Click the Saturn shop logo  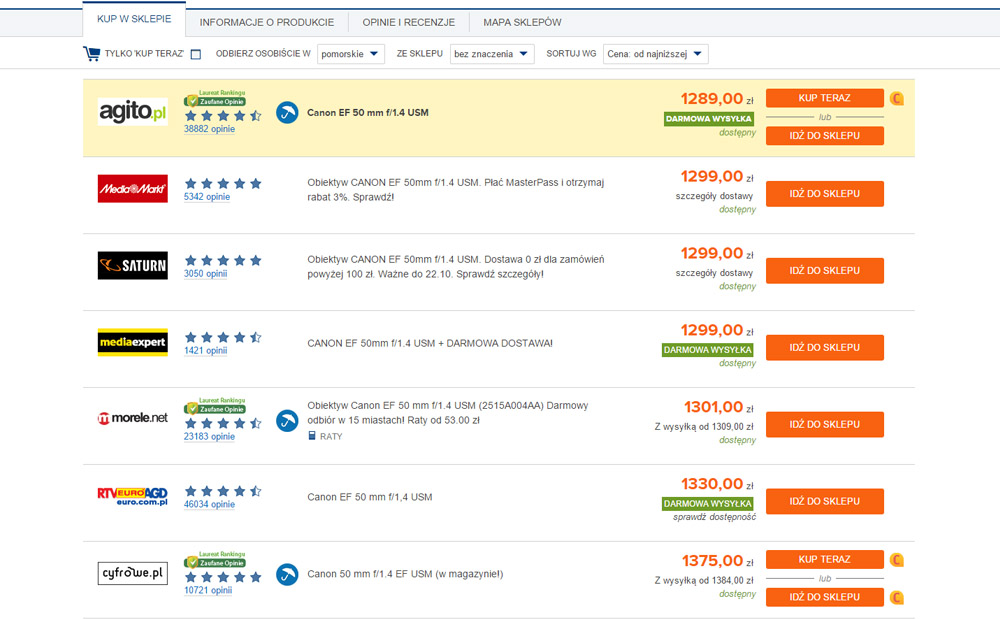(x=133, y=265)
